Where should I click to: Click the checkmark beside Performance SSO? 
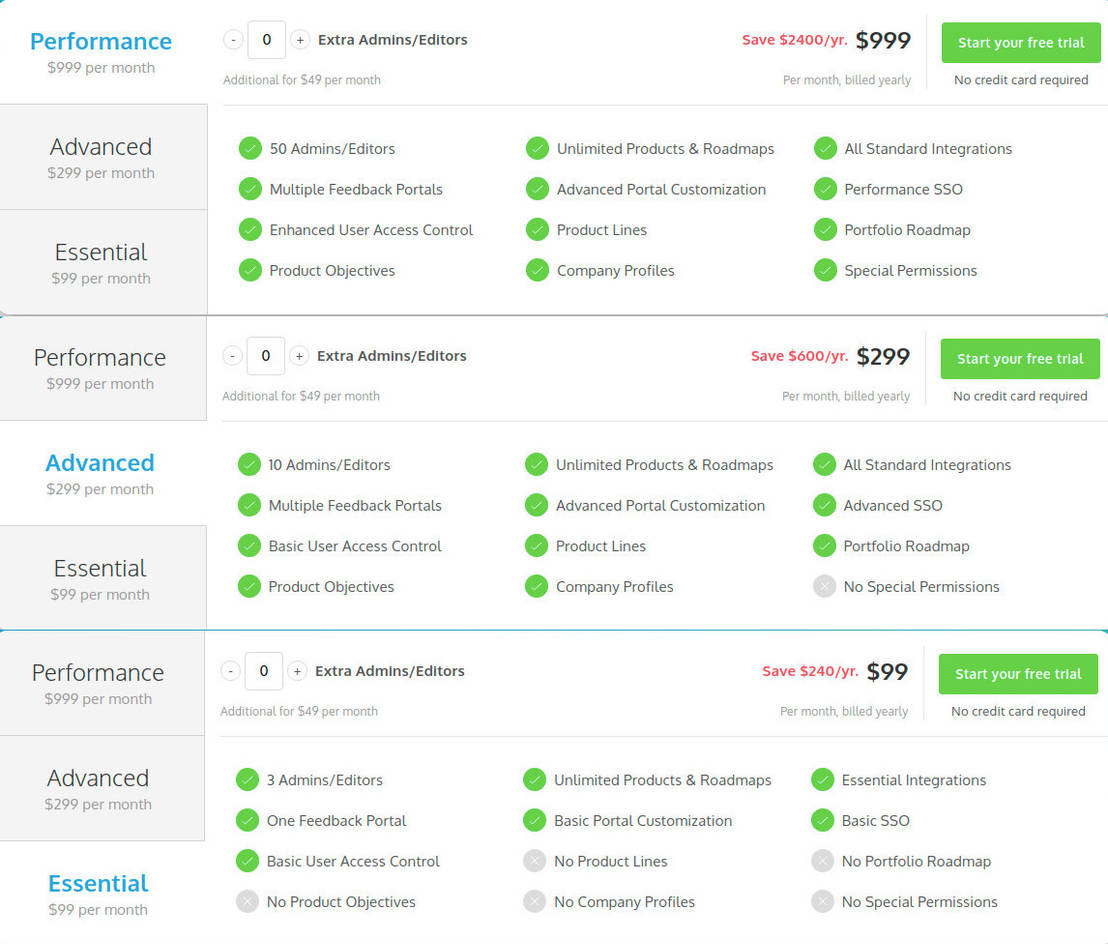pyautogui.click(x=825, y=189)
